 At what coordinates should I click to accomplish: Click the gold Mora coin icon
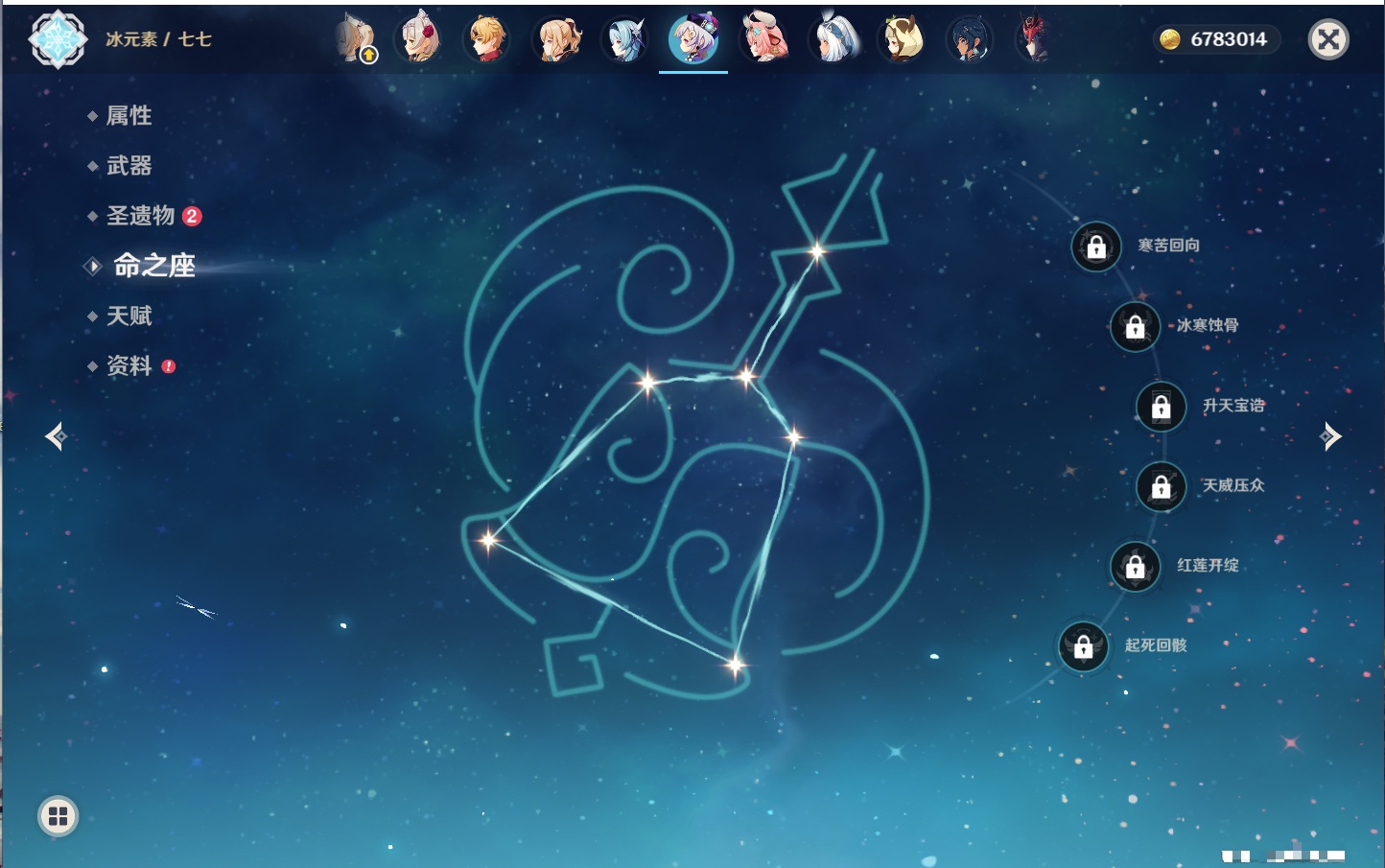1170,39
